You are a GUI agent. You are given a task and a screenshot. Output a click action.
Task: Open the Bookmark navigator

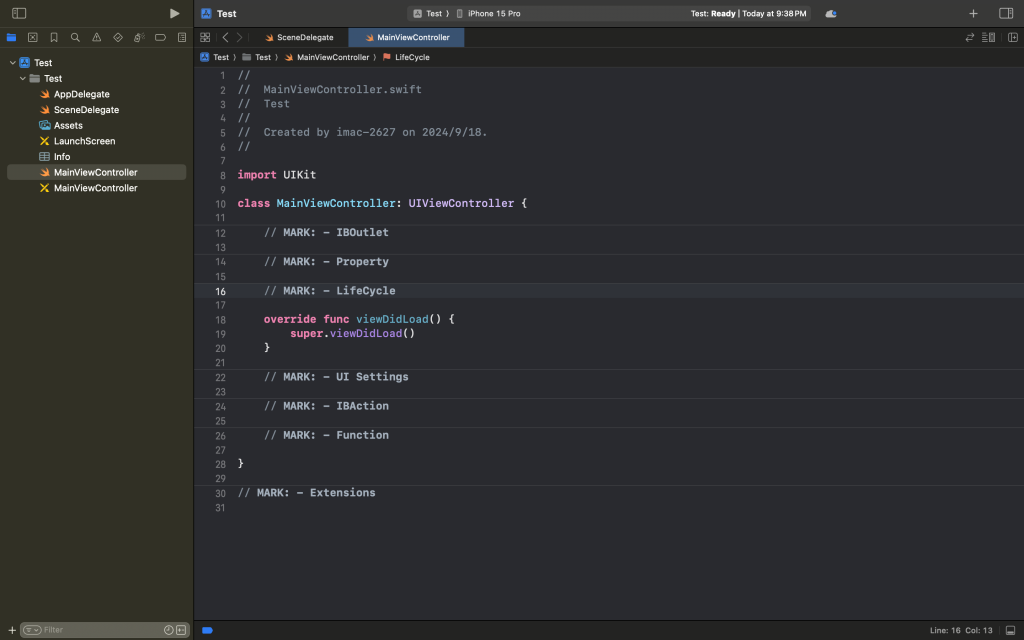(54, 37)
